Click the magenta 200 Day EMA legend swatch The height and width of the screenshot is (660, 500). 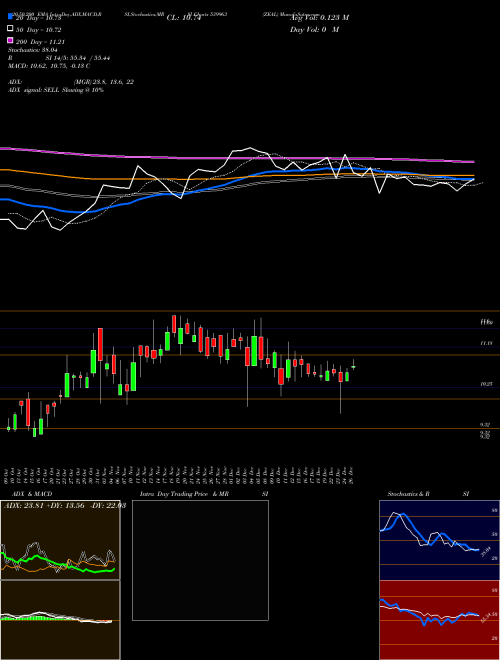pos(10,40)
